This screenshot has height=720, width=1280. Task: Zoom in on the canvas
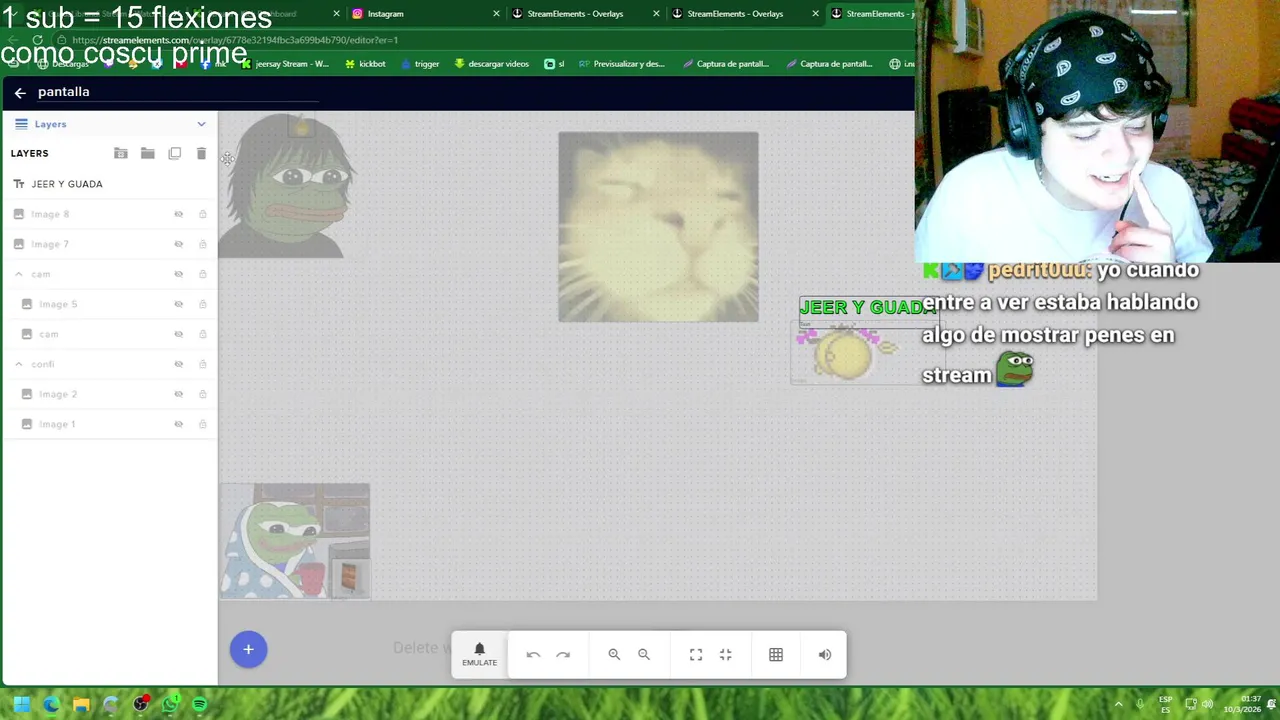[614, 655]
